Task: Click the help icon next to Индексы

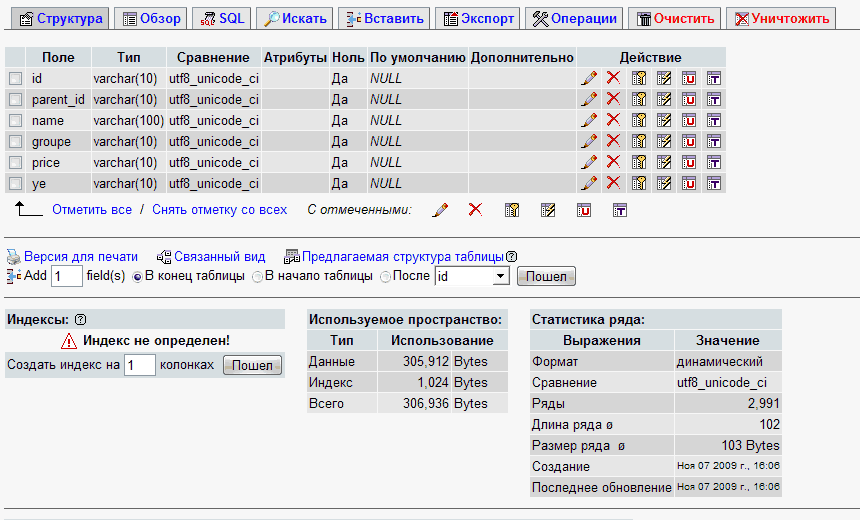Action: click(81, 319)
